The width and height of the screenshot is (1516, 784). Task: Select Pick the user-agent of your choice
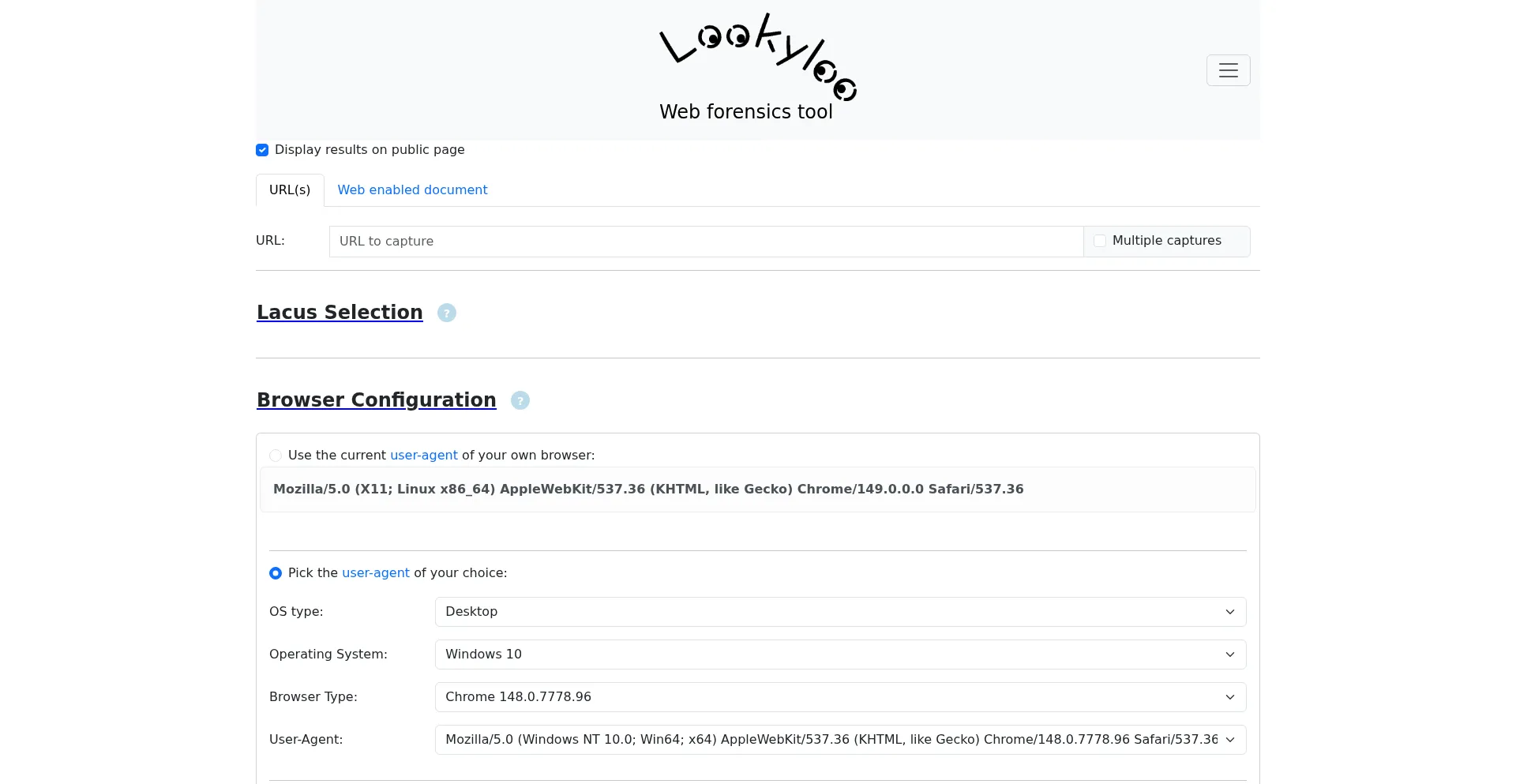(276, 573)
